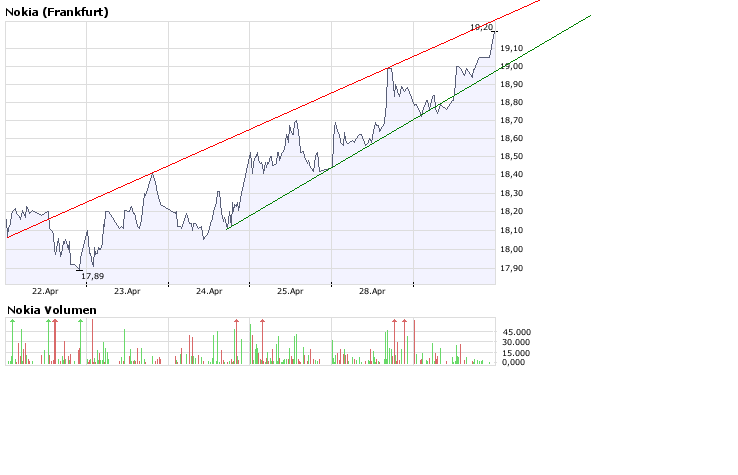Click the 18,00 price axis label

coord(512,250)
